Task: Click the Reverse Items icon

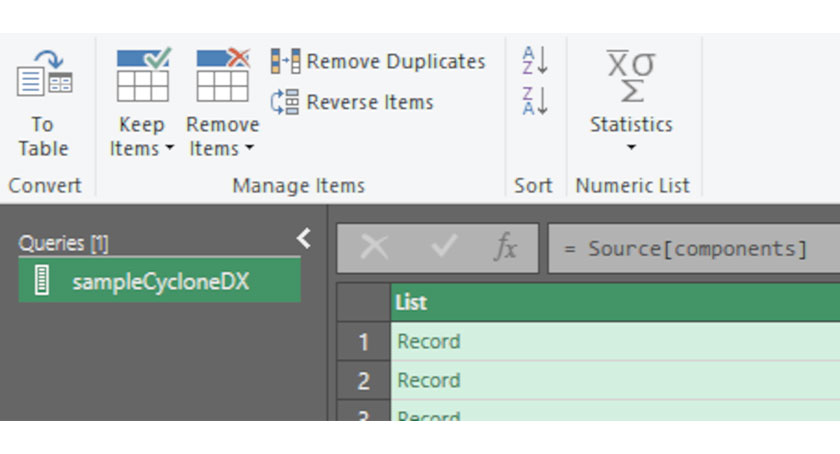Action: (x=285, y=102)
